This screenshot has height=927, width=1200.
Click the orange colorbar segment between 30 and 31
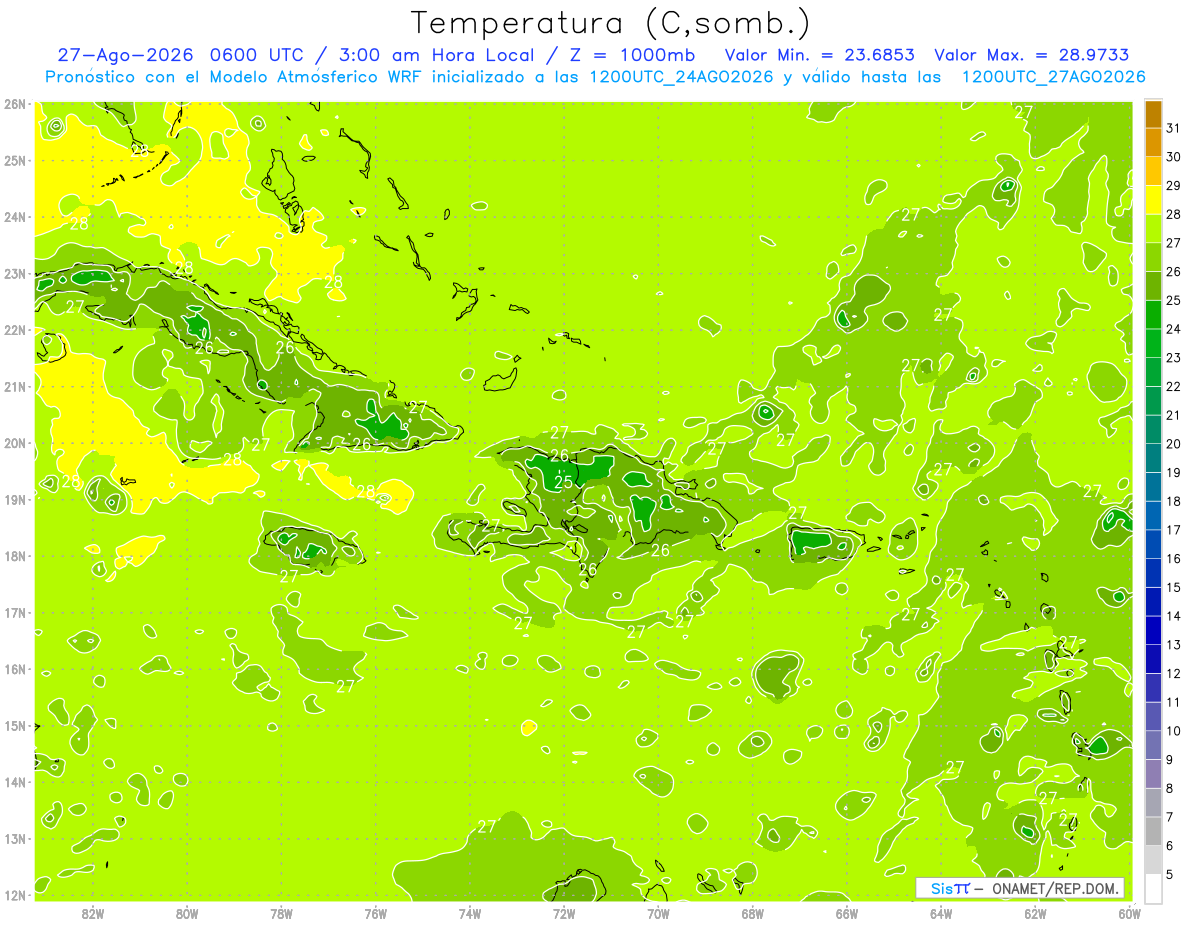[1153, 142]
